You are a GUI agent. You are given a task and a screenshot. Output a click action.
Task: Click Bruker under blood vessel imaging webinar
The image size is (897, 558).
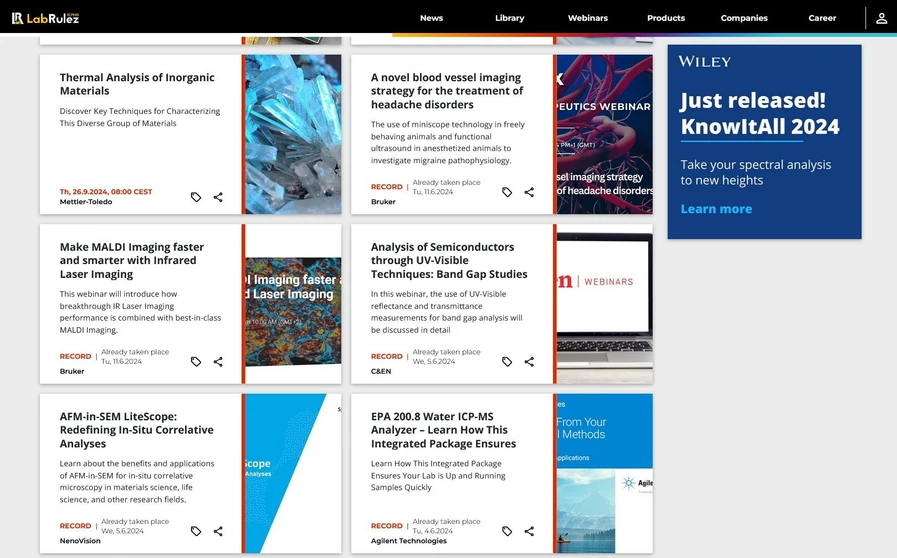(383, 201)
